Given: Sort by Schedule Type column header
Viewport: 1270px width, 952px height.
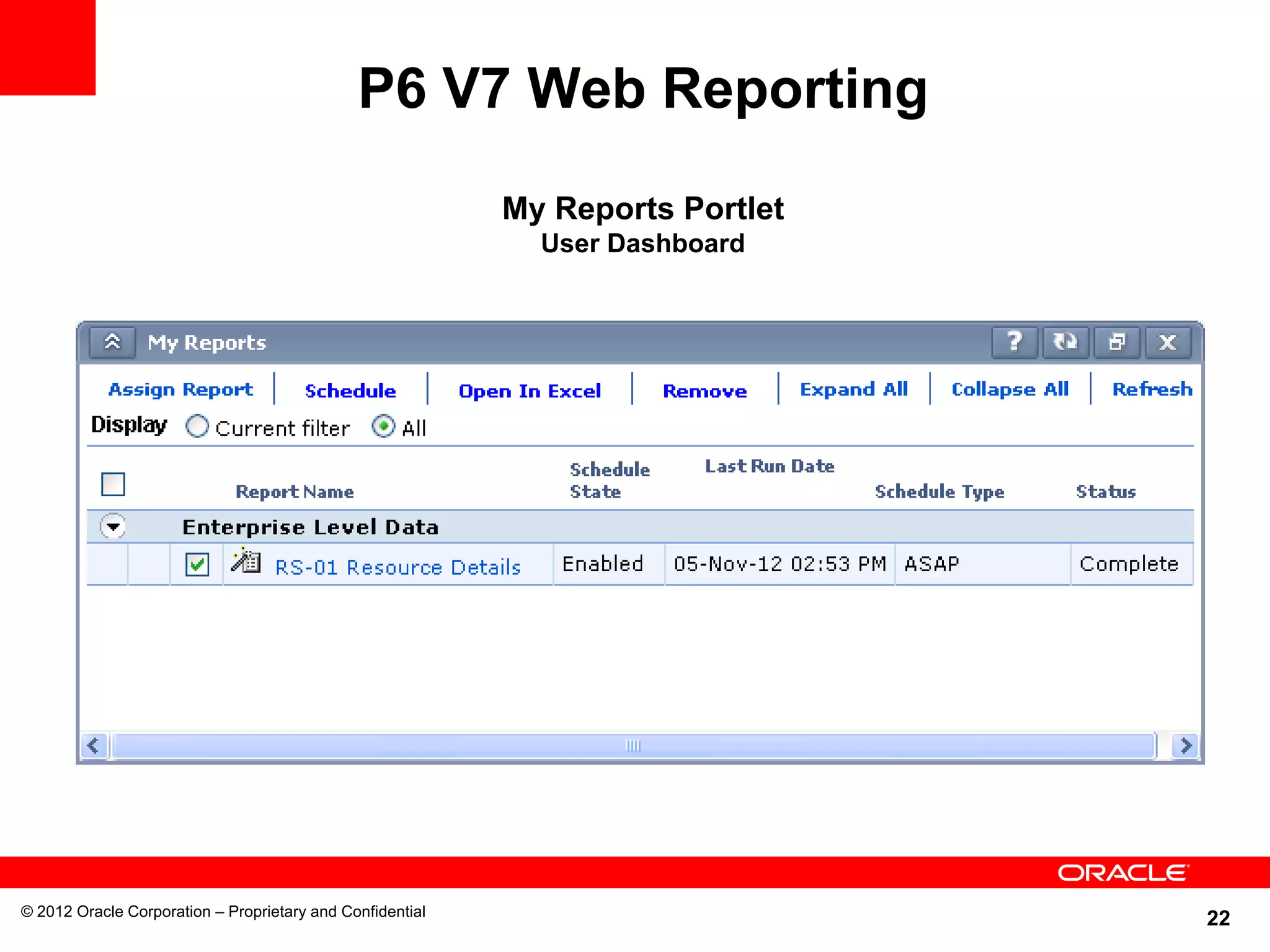Looking at the screenshot, I should tap(939, 491).
